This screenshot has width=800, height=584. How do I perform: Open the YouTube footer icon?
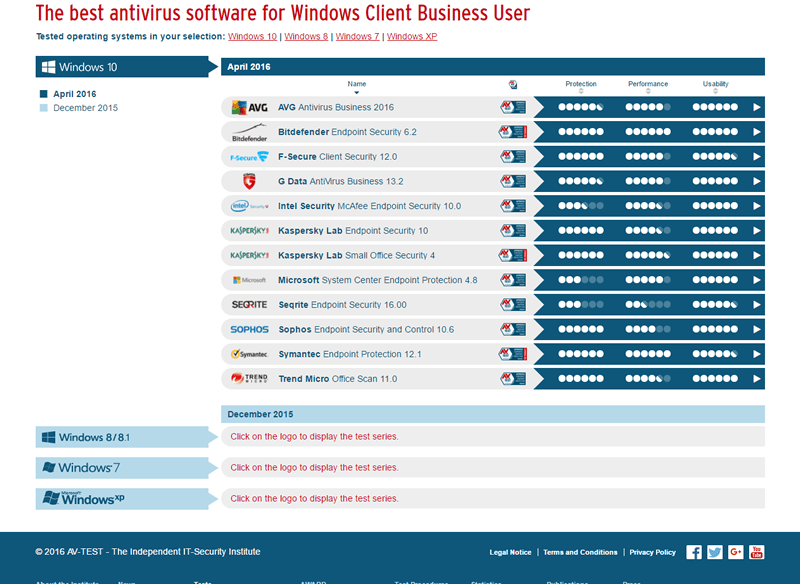point(757,552)
